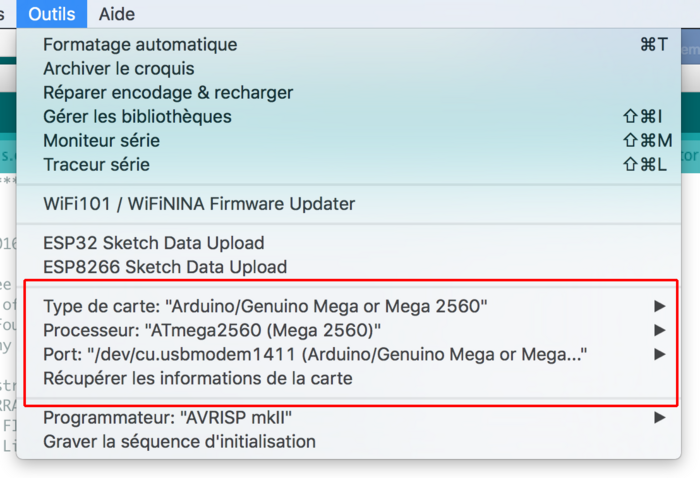The width and height of the screenshot is (700, 478).
Task: Expand Type de carte submenu
Action: pos(349,307)
